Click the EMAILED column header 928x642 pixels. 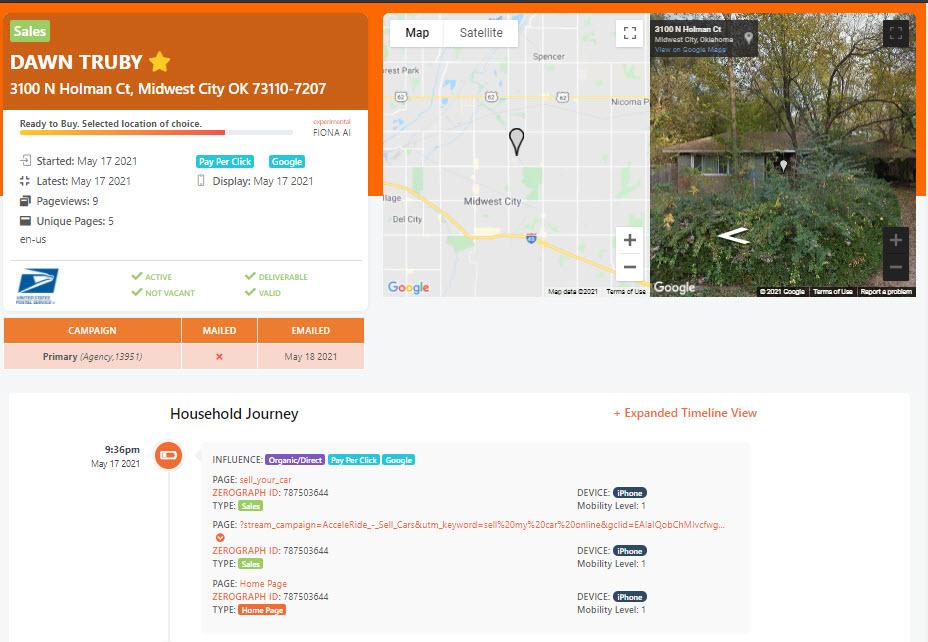tap(311, 331)
